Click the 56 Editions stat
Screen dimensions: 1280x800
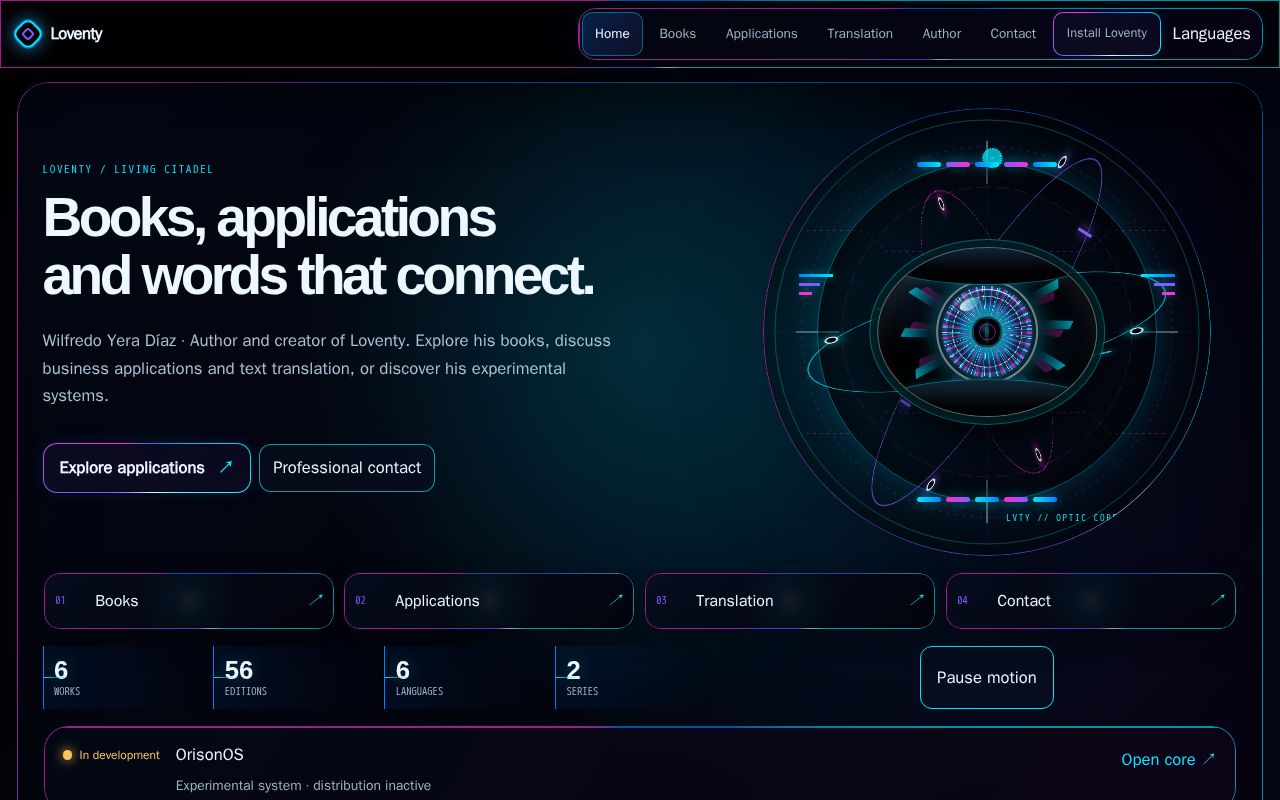tap(295, 677)
